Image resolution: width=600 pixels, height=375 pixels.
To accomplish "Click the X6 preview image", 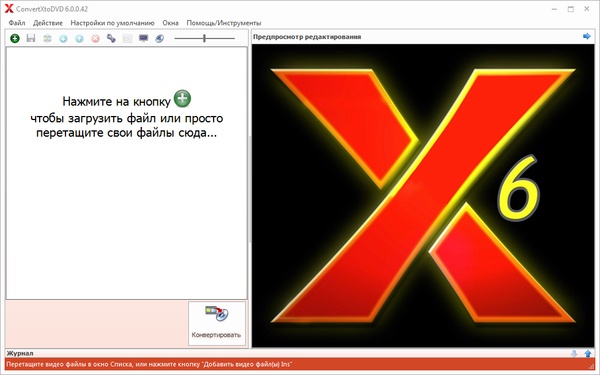I will click(x=423, y=196).
